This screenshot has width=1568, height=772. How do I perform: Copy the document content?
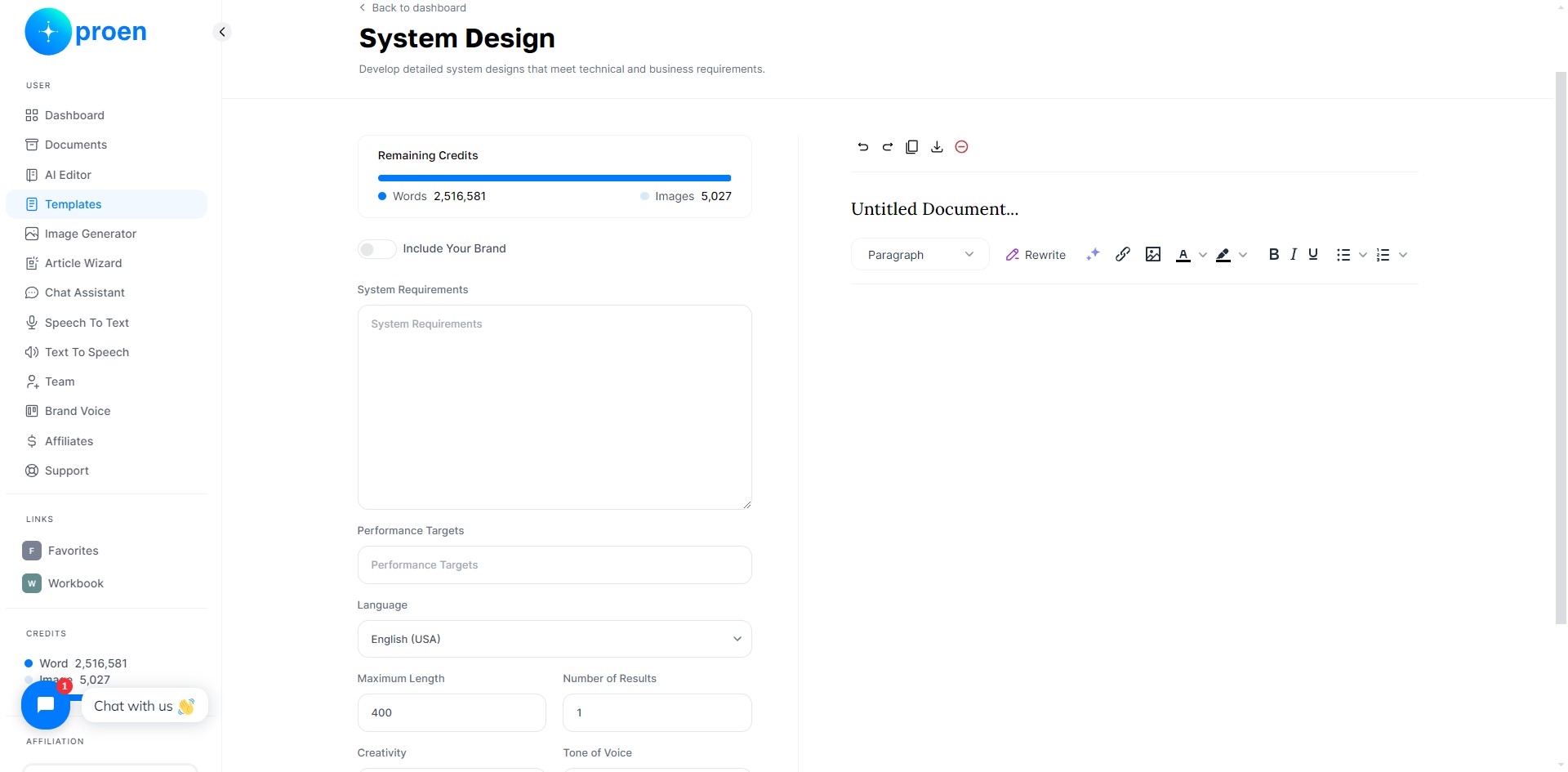click(912, 147)
